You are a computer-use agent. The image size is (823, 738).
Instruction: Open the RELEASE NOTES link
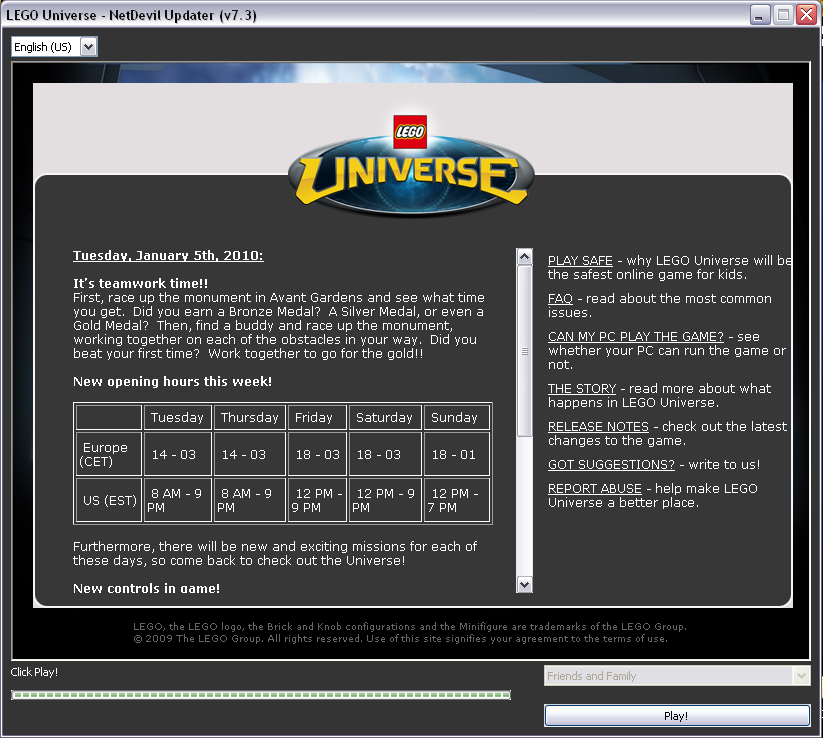pos(598,426)
